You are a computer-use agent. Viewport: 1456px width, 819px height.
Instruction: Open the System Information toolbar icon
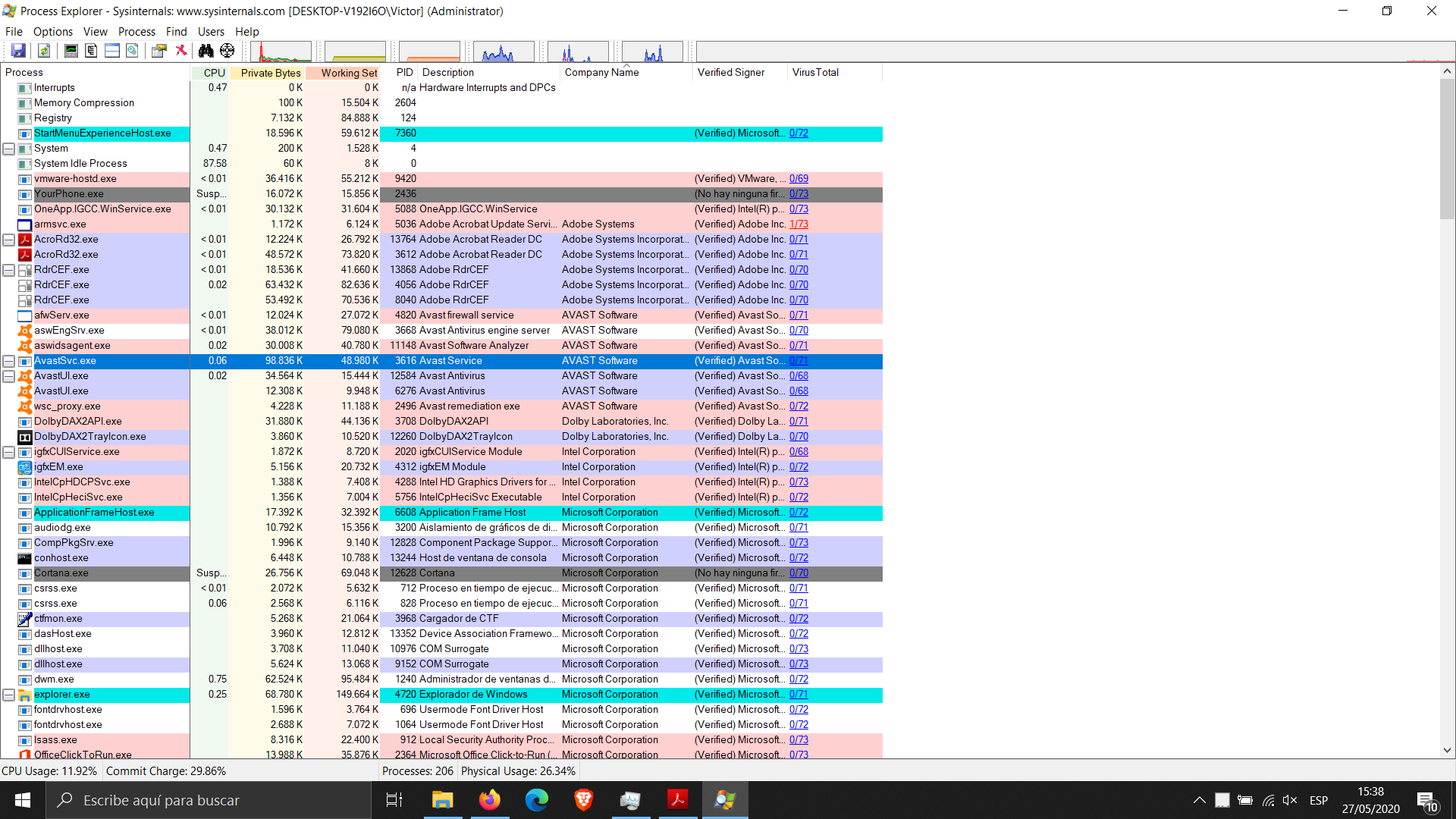click(x=71, y=51)
